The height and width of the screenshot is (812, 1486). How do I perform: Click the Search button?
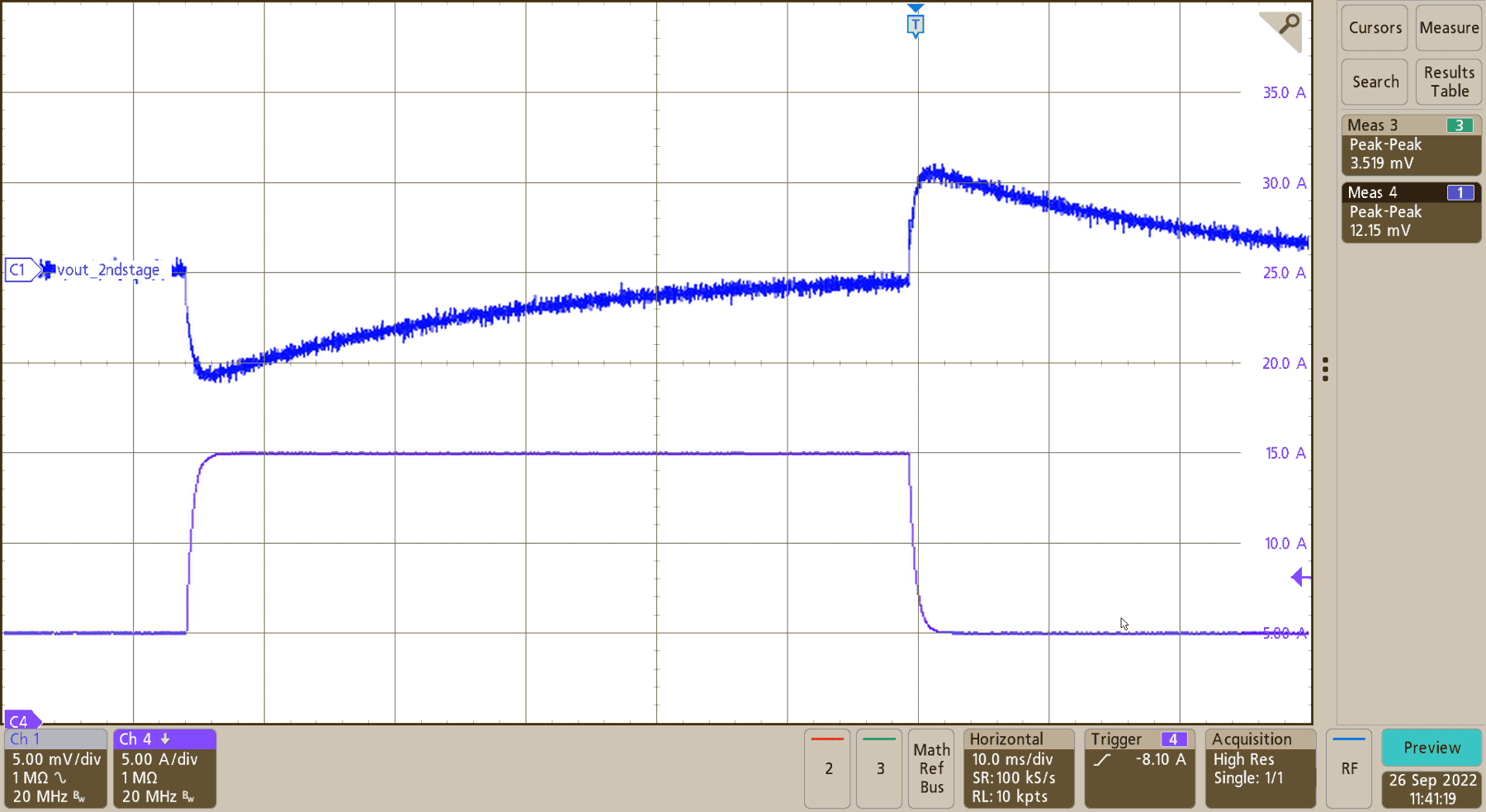tap(1374, 82)
